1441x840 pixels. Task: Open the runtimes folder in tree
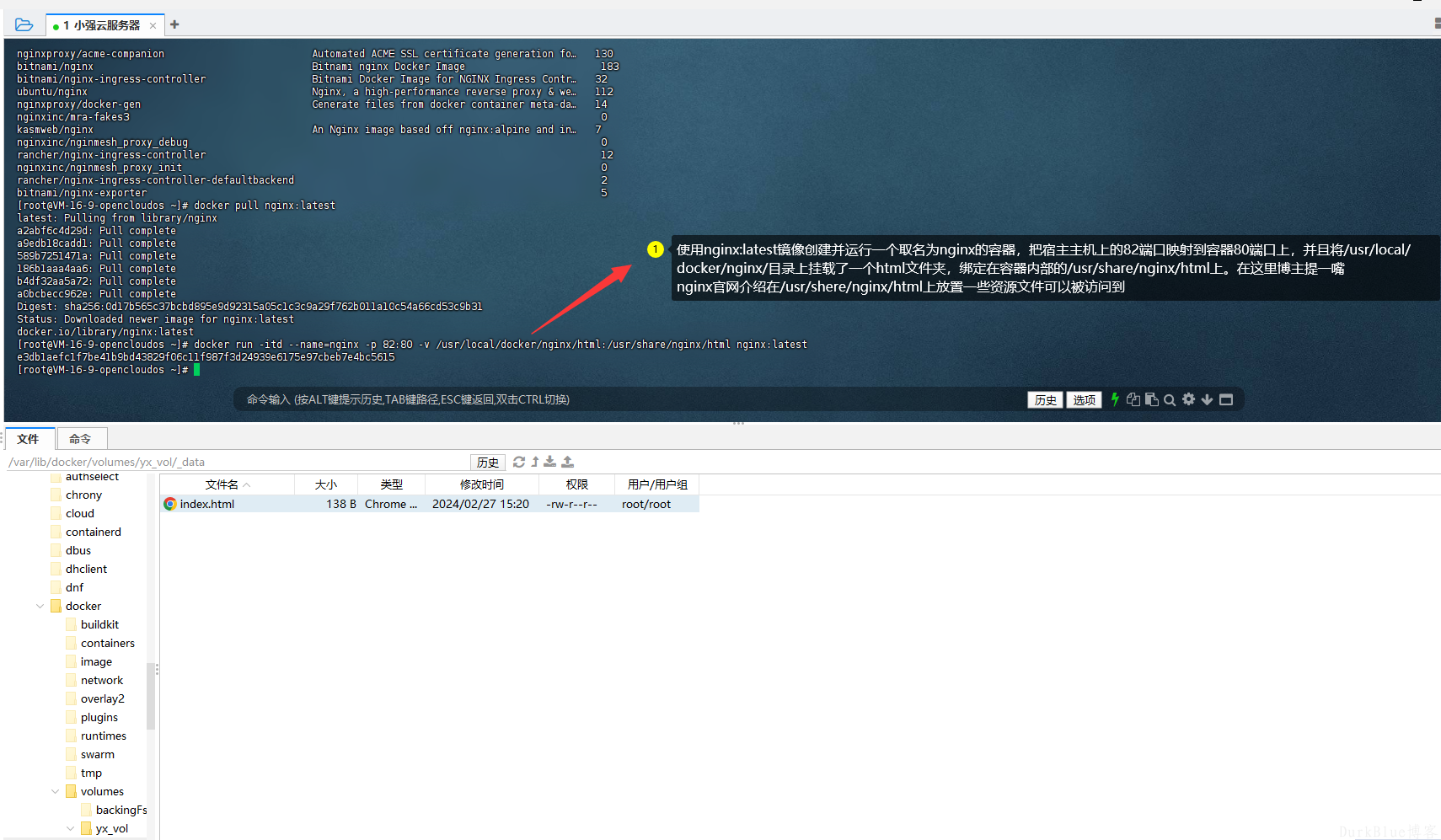click(x=103, y=736)
